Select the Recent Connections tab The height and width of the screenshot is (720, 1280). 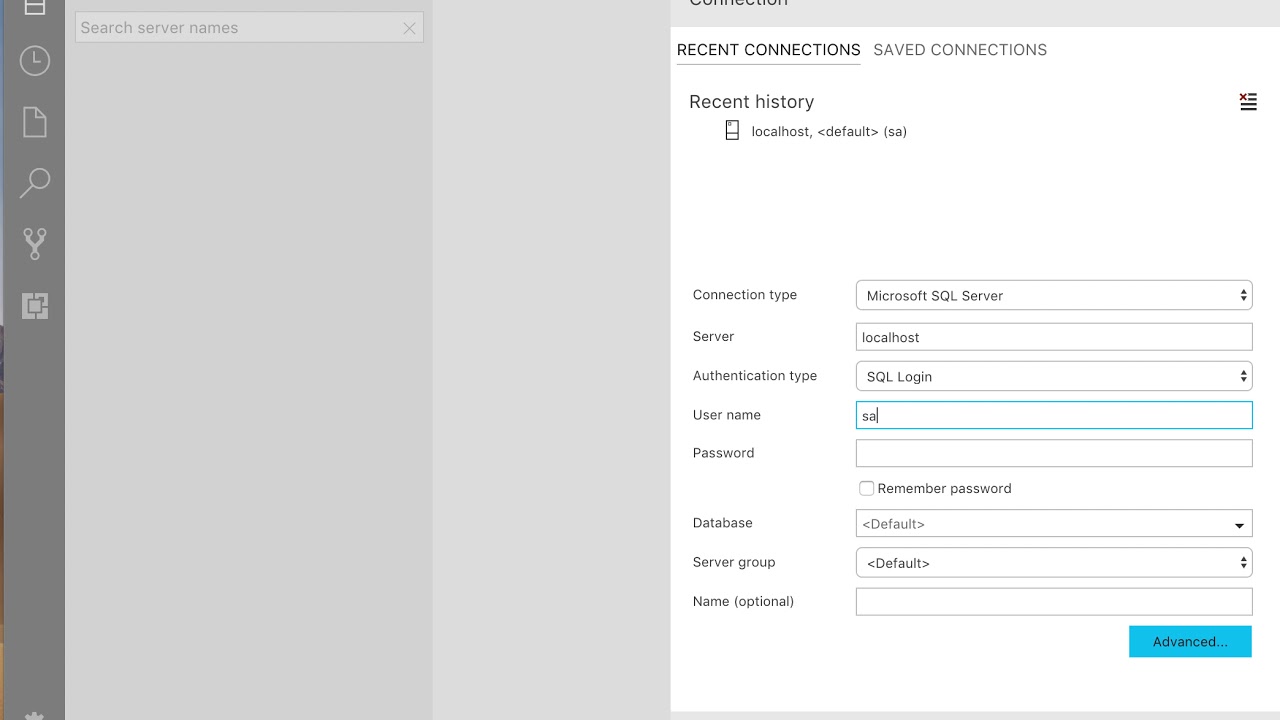(768, 50)
